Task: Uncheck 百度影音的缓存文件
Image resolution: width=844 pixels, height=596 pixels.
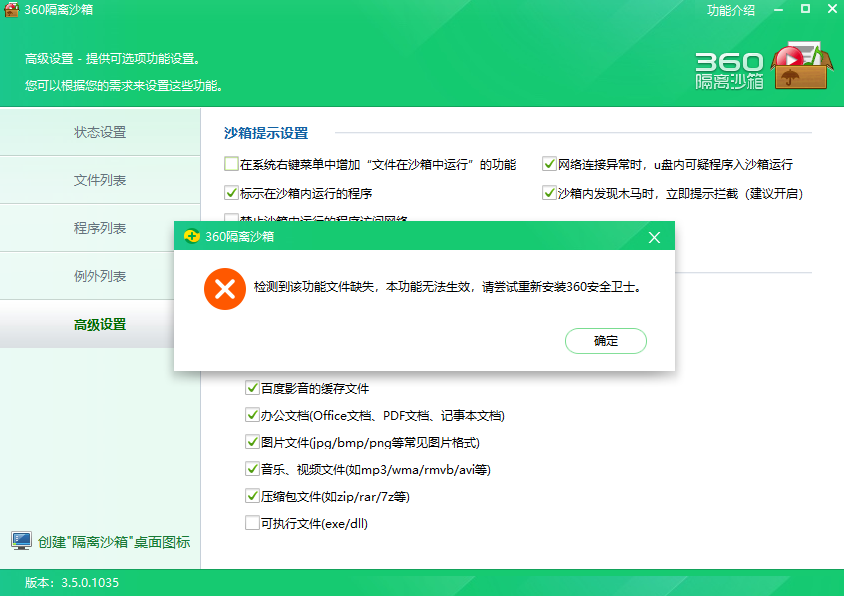Action: tap(252, 388)
